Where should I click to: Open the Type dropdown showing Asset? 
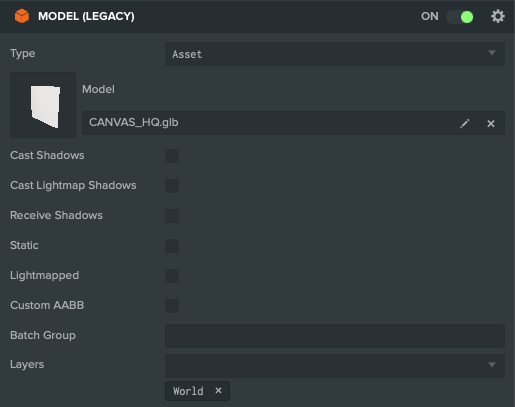(x=335, y=54)
